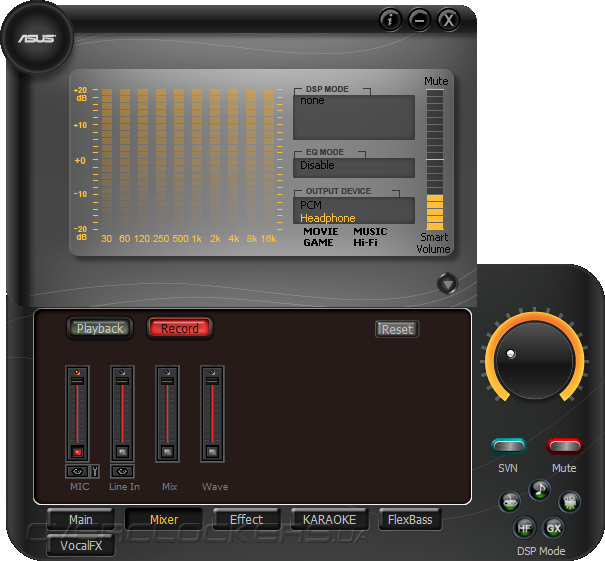
Task: Click the master volume knob
Action: click(535, 360)
